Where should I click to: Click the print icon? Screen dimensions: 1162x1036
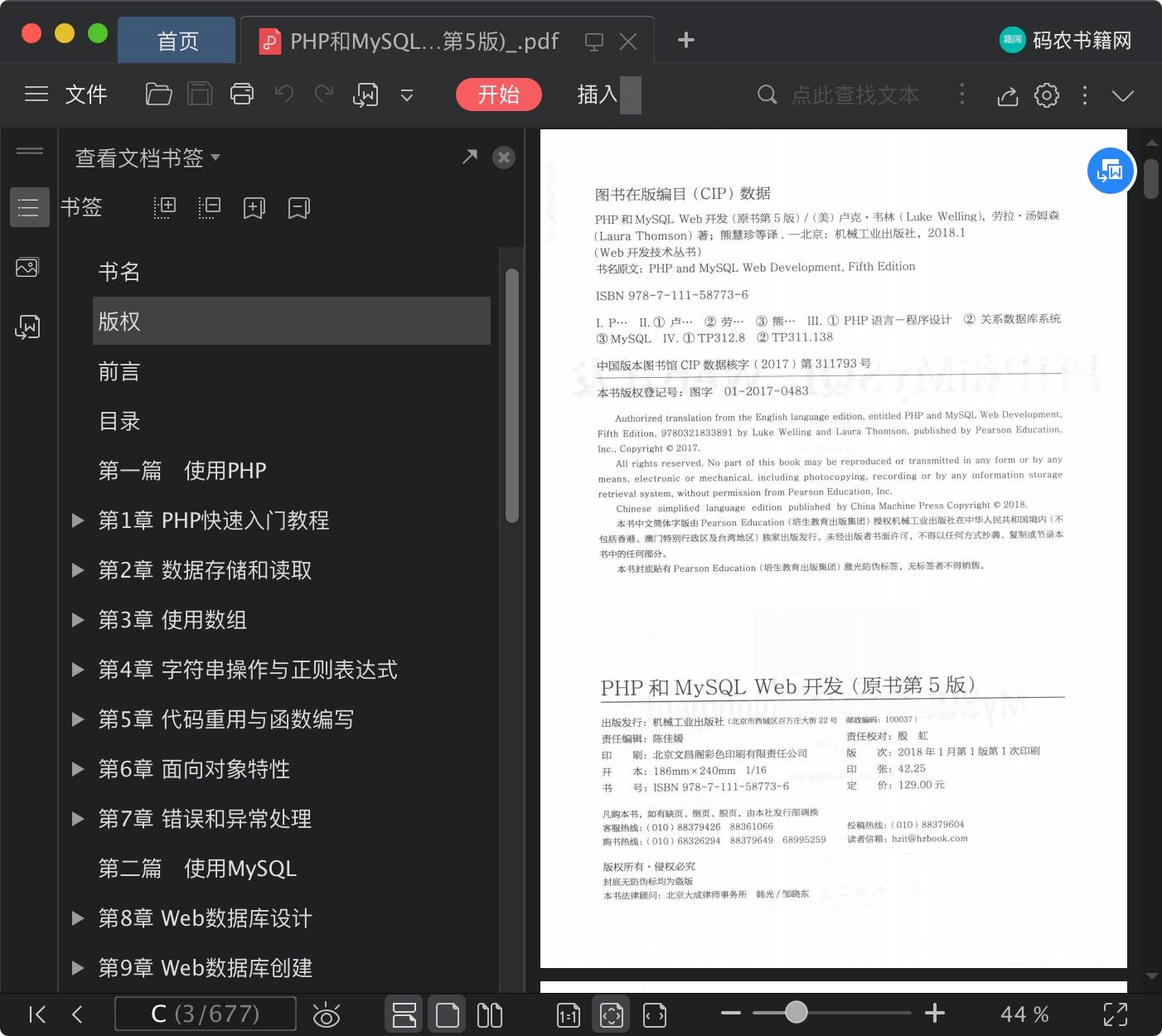click(x=242, y=94)
